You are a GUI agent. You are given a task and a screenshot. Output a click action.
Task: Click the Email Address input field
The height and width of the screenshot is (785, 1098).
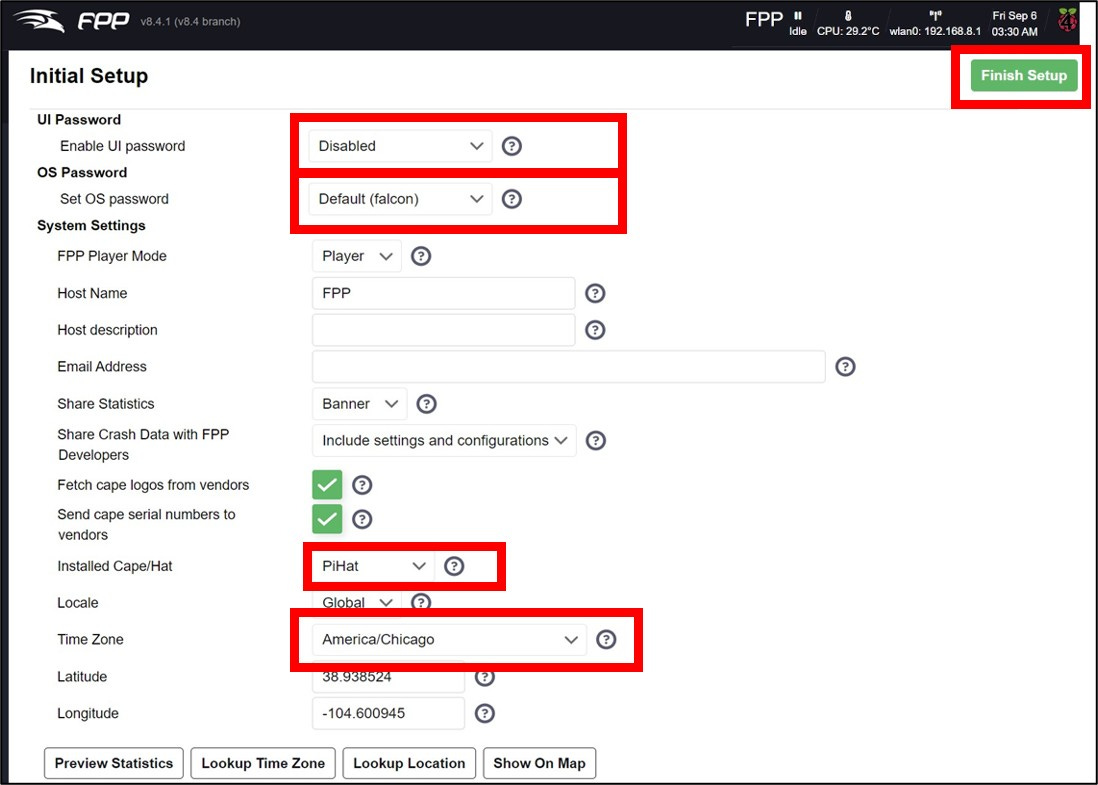(x=569, y=366)
